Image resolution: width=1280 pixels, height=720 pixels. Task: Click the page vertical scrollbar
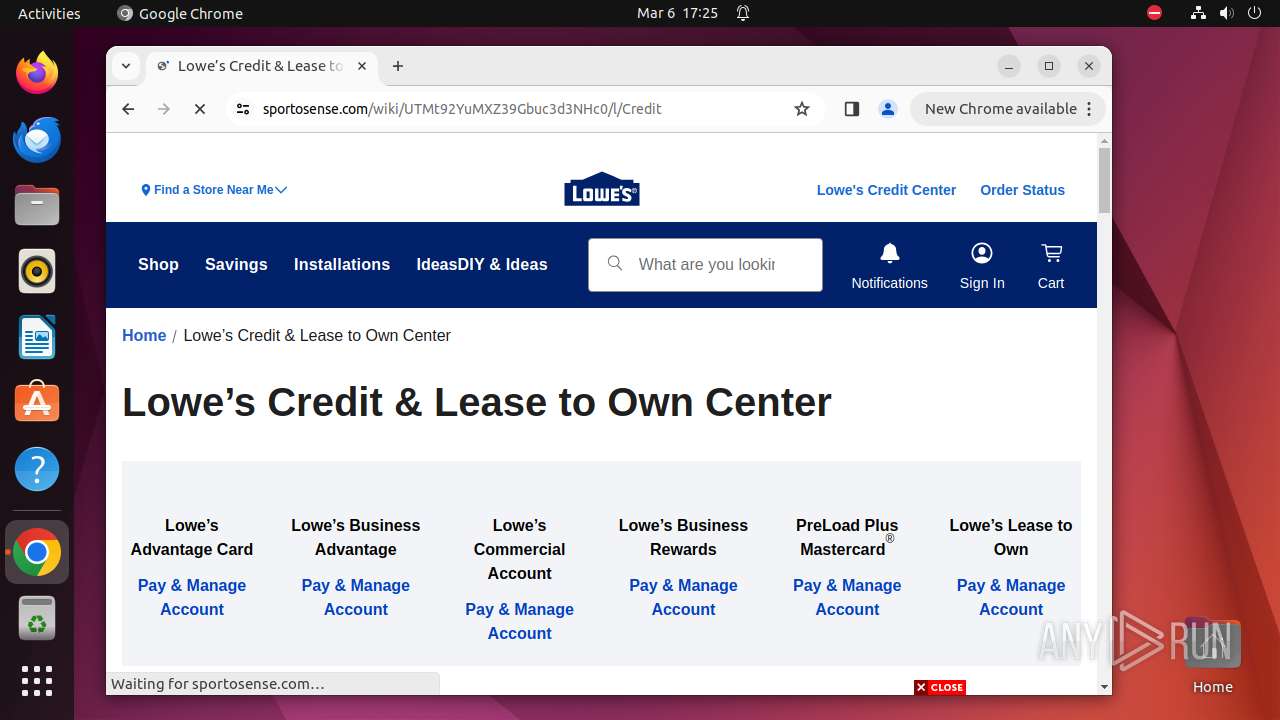tap(1104, 180)
